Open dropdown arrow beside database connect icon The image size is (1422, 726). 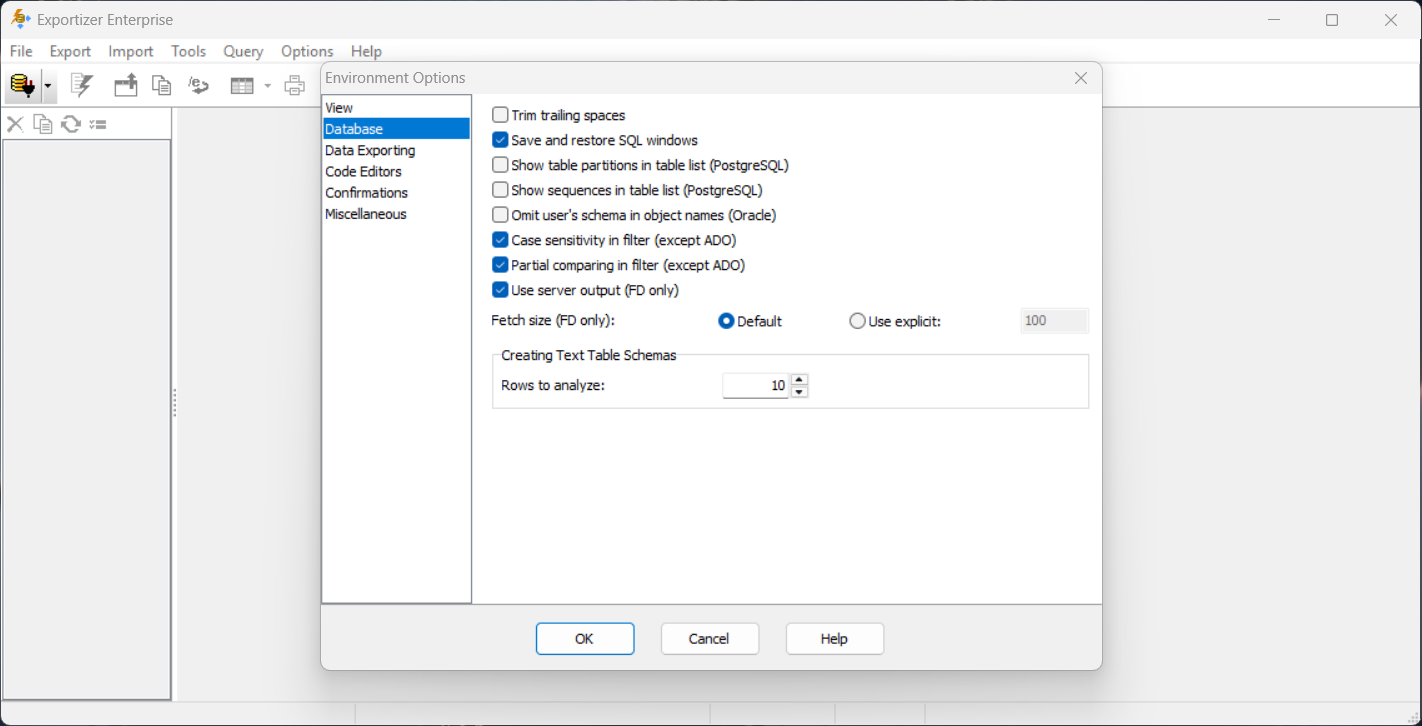pyautogui.click(x=47, y=86)
